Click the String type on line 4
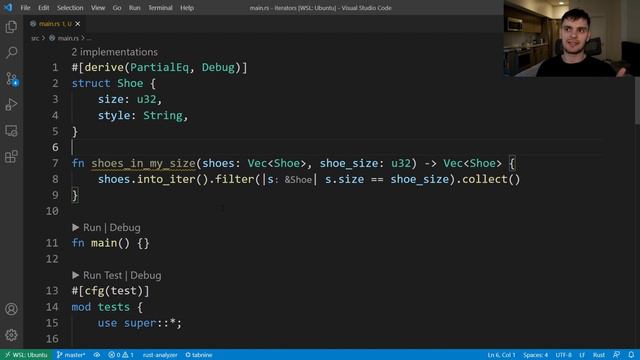The image size is (640, 360). pos(163,116)
